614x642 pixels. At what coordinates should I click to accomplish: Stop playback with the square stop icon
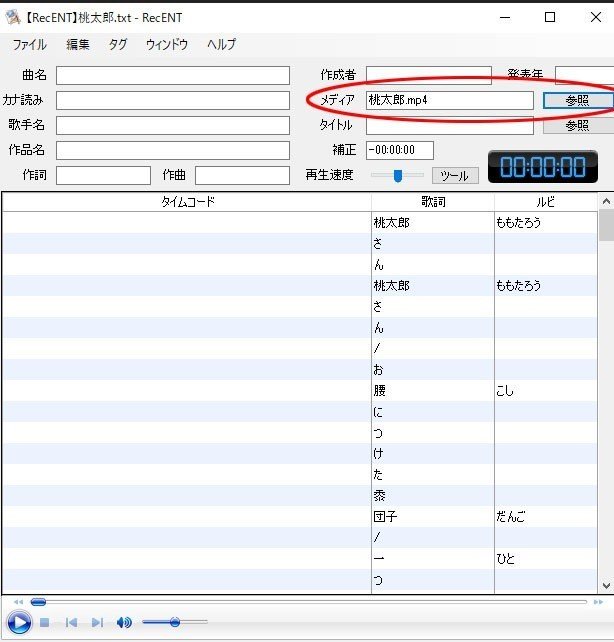(45, 623)
